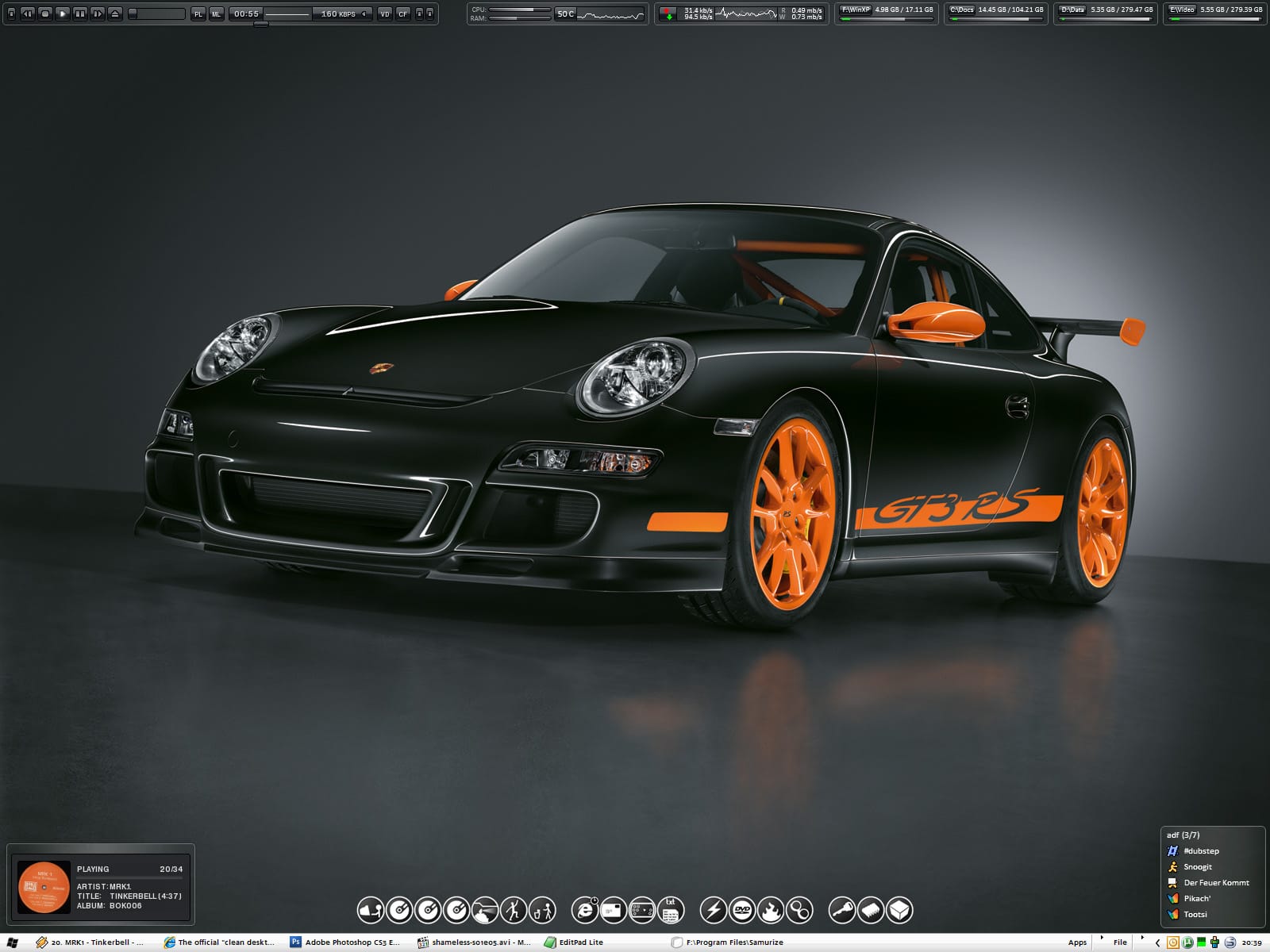Open the 3D box dock icon

pos(899,910)
